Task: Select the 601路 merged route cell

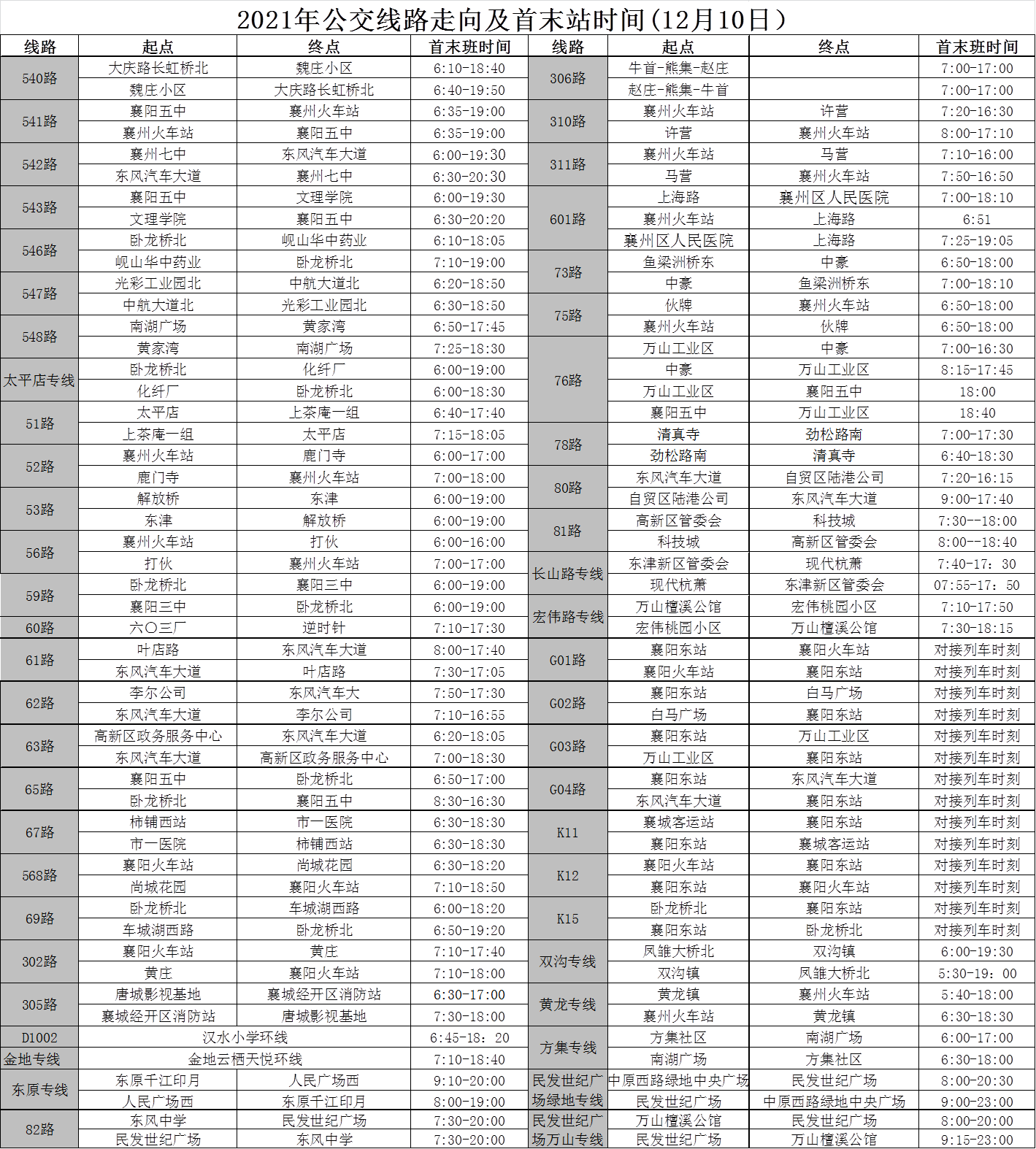Action: (567, 219)
